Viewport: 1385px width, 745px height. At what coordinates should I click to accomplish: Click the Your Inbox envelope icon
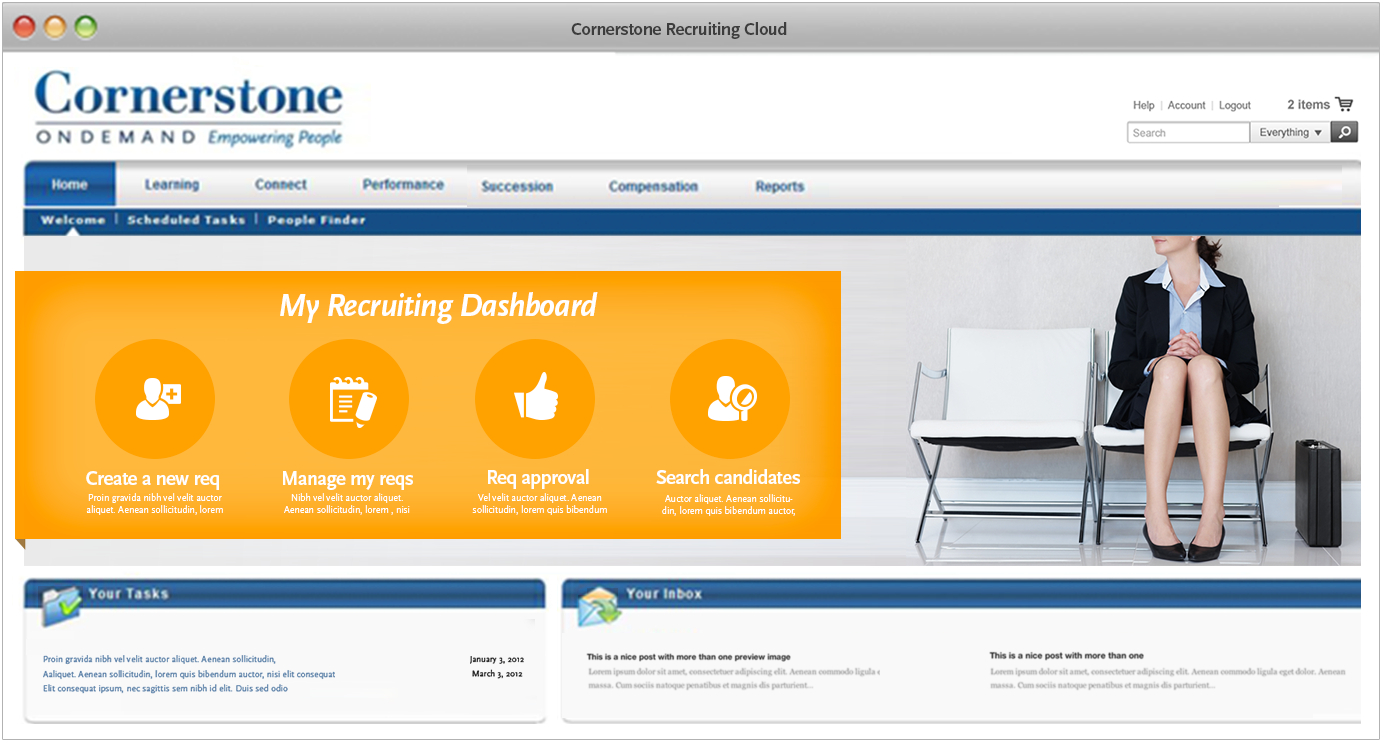(x=598, y=607)
